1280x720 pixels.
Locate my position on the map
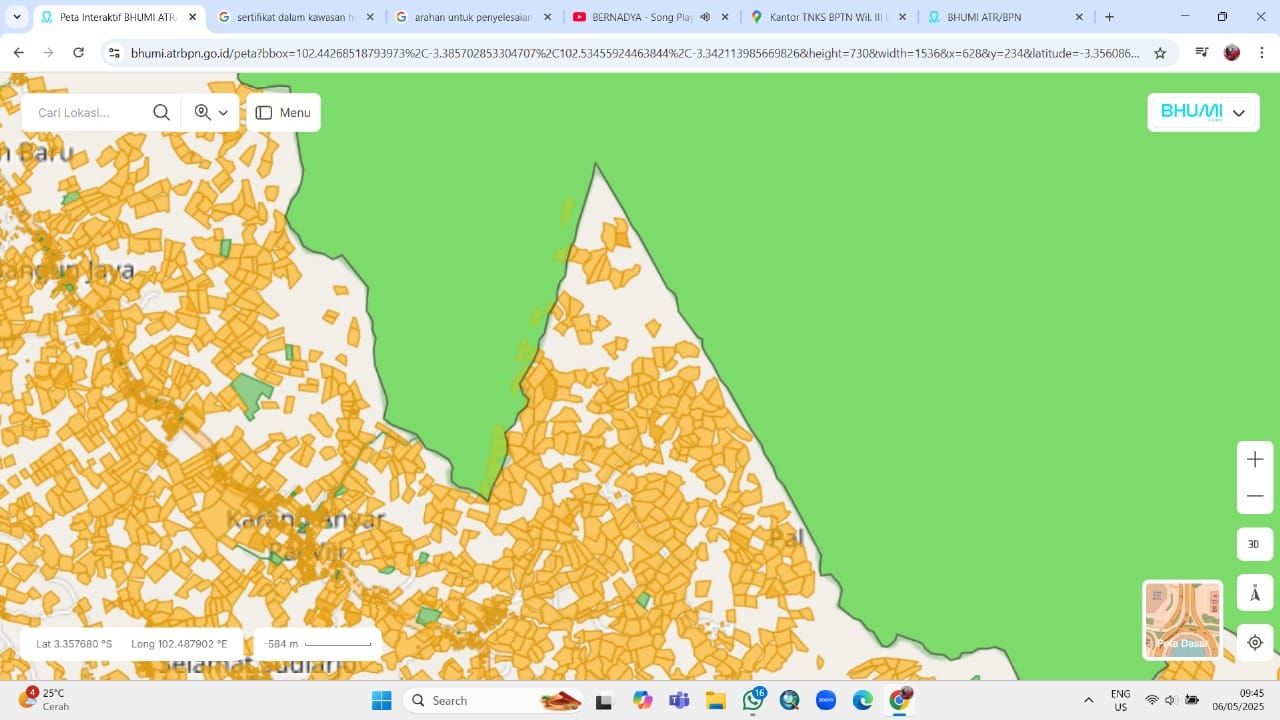coord(1254,642)
